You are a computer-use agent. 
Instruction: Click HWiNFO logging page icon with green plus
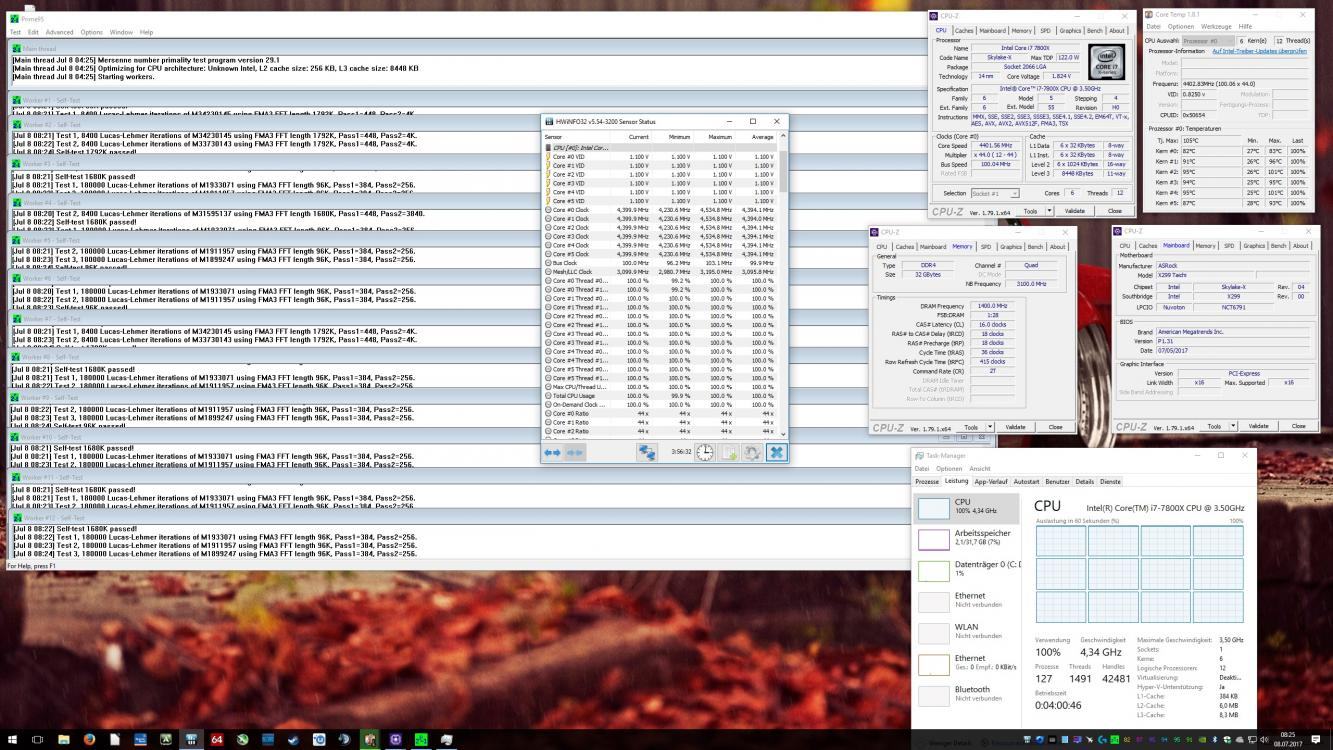[729, 453]
